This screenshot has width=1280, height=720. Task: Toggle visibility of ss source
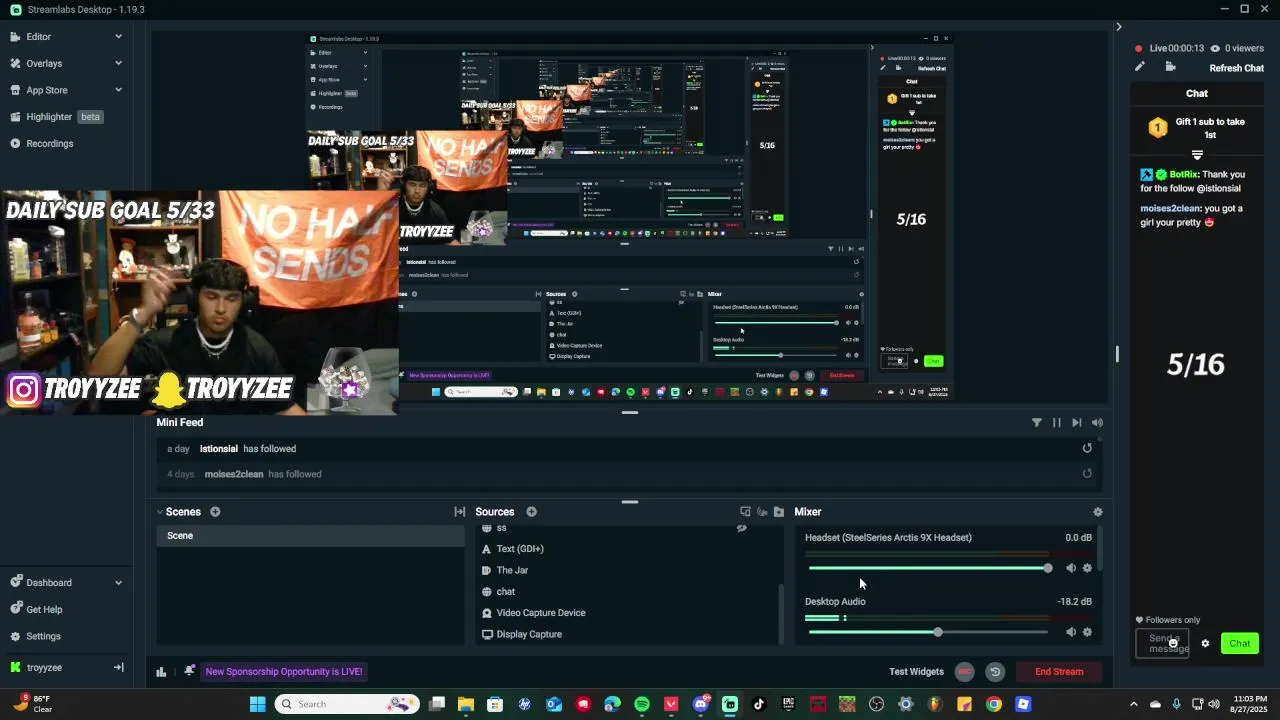(x=742, y=528)
